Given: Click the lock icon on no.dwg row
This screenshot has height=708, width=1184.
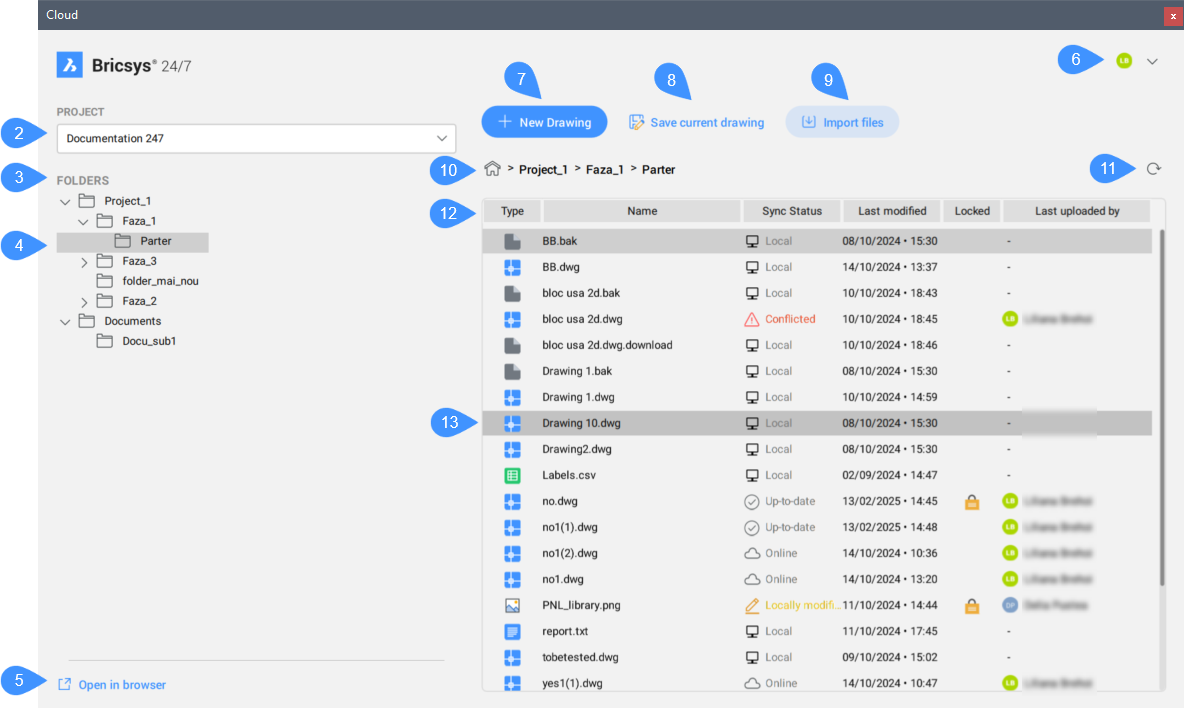Looking at the screenshot, I should pyautogui.click(x=971, y=502).
